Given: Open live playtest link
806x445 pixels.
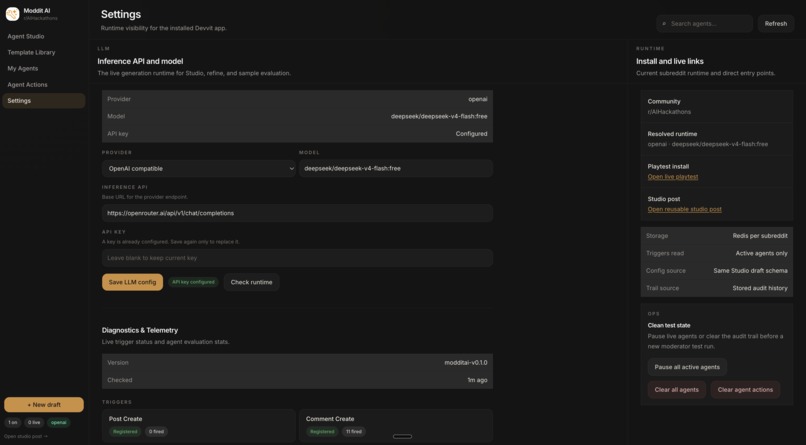Looking at the screenshot, I should (x=672, y=177).
